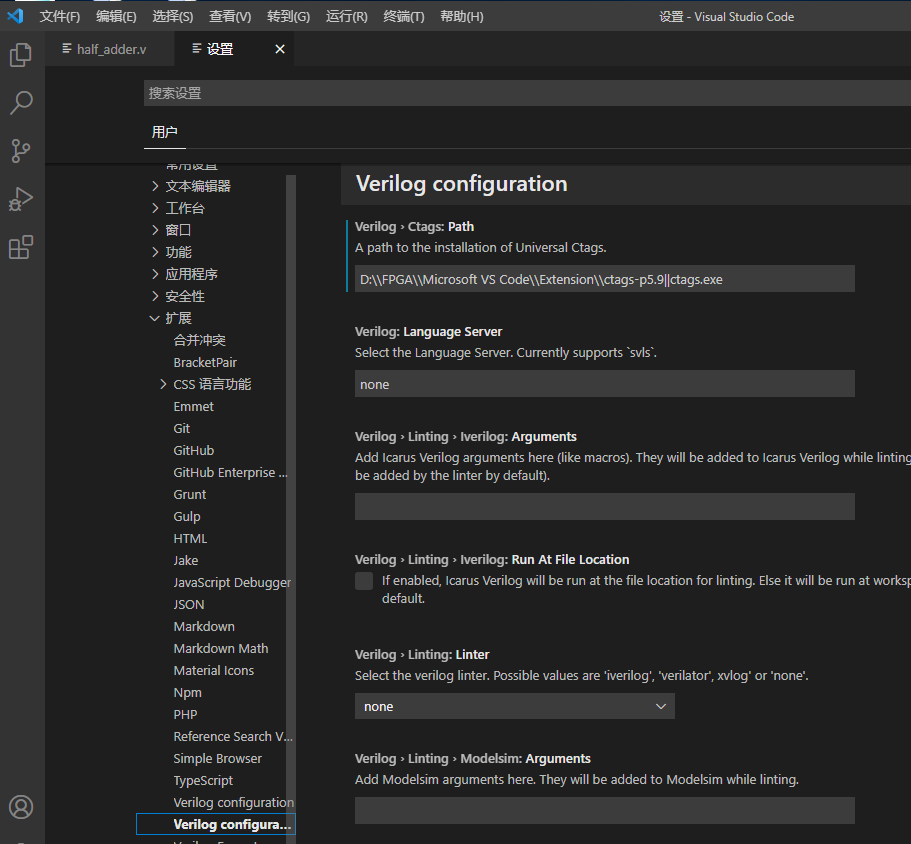
Task: Select JSON in the settings tree
Action: pos(189,605)
